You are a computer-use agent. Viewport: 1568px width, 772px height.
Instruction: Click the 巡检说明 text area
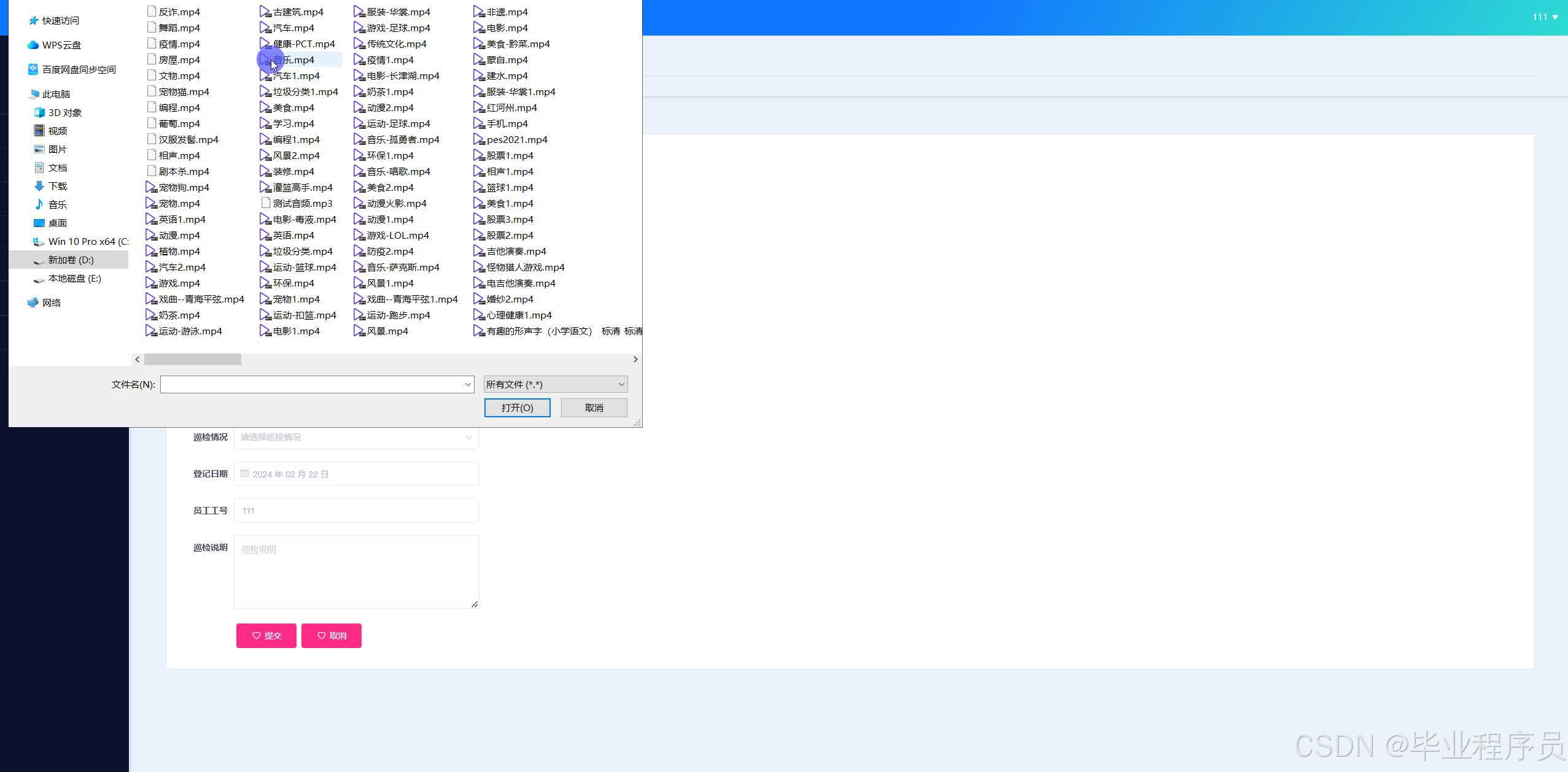pyautogui.click(x=356, y=571)
